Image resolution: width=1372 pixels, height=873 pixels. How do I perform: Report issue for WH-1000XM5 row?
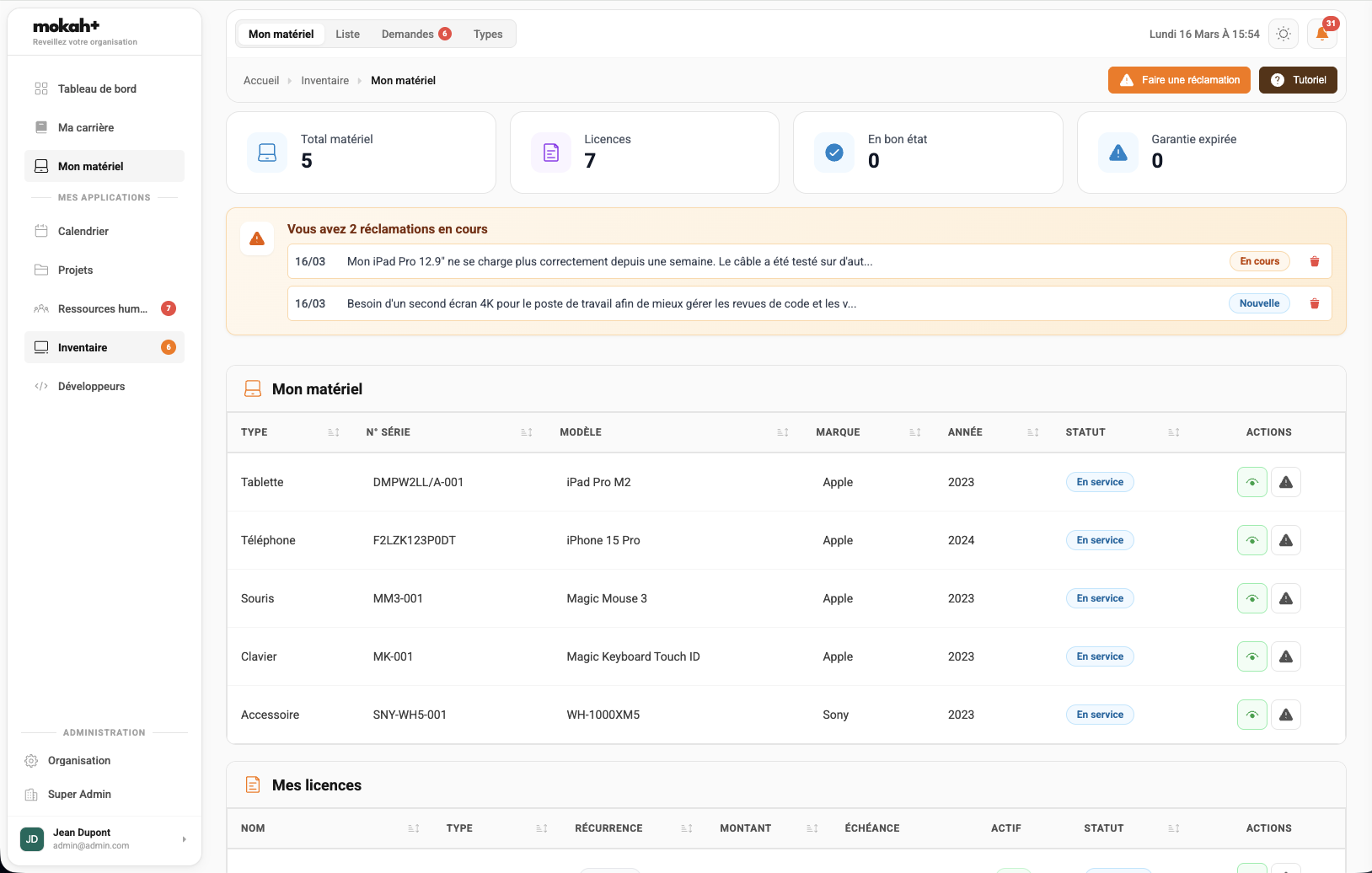[1285, 715]
